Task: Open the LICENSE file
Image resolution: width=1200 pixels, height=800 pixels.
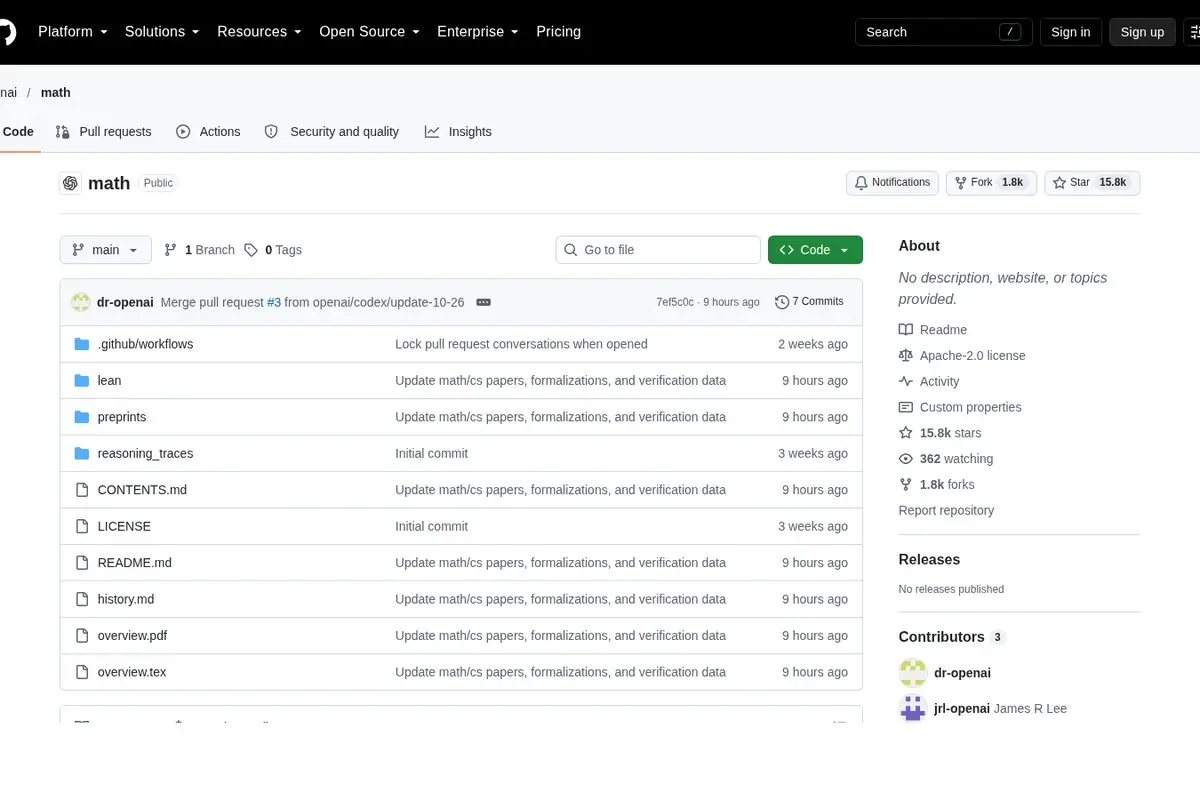Action: [x=124, y=527]
